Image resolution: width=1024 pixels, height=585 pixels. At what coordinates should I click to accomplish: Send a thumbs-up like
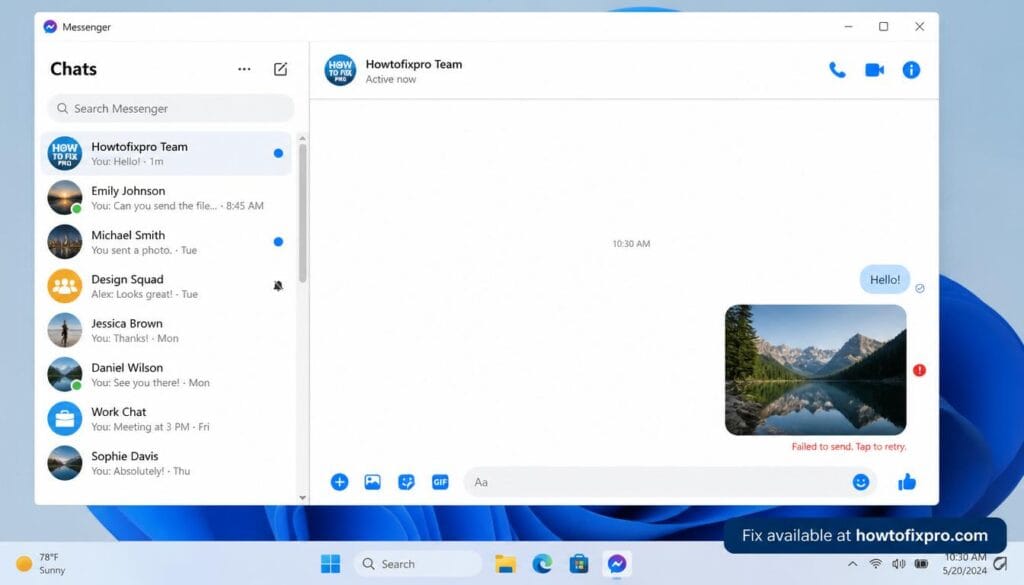(x=907, y=482)
